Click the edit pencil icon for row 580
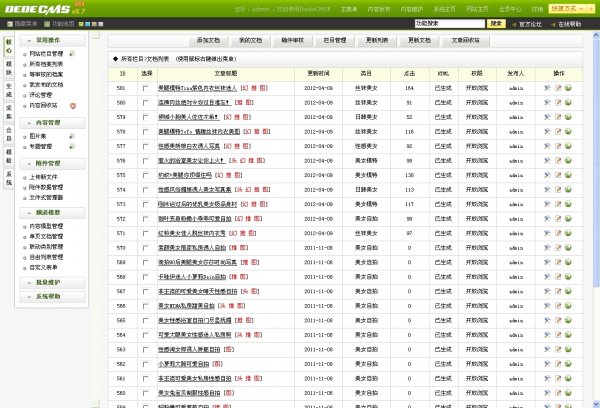The image size is (600, 408). tap(558, 103)
